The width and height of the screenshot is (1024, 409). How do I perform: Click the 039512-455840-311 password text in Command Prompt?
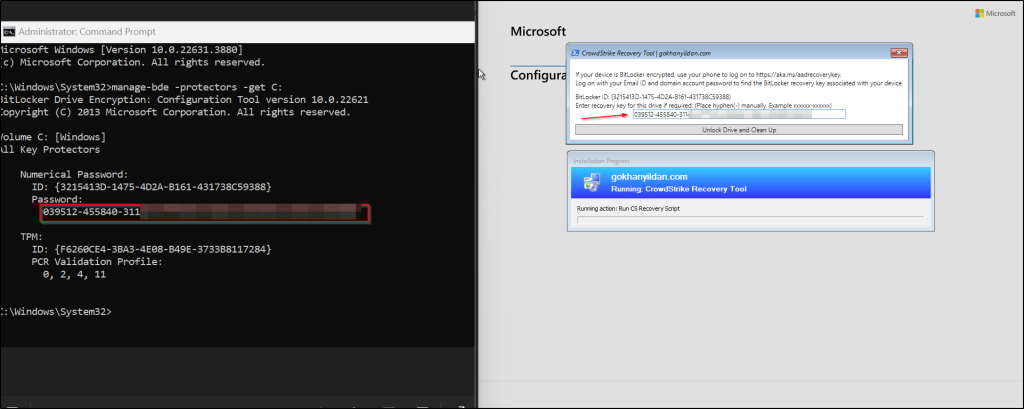click(91, 213)
